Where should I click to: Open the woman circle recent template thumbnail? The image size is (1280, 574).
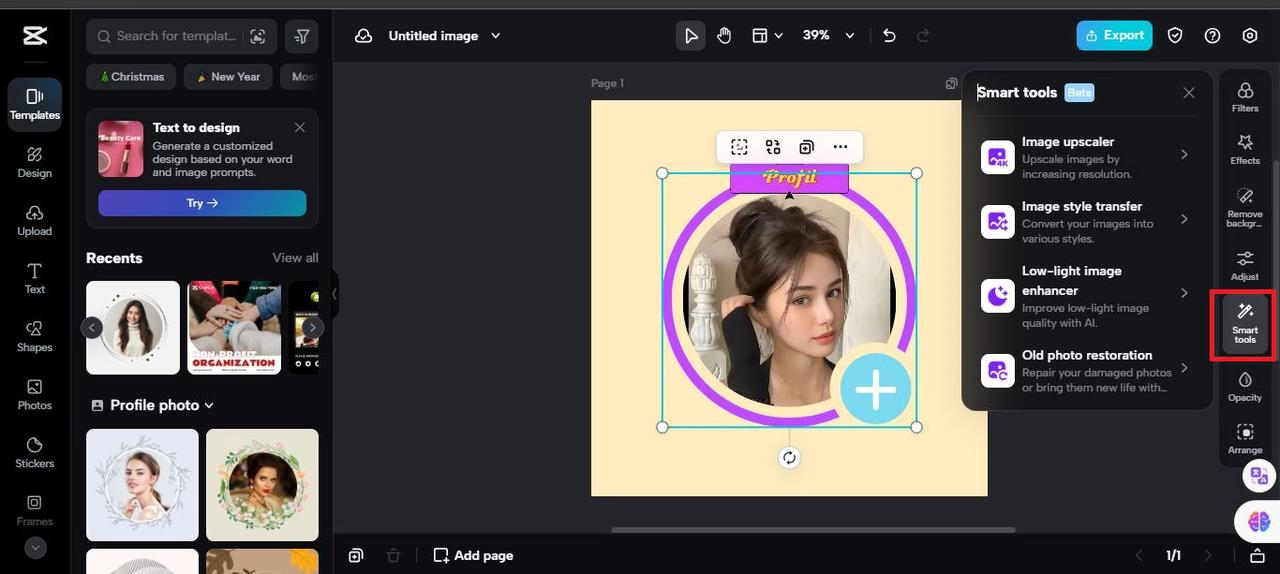click(133, 327)
